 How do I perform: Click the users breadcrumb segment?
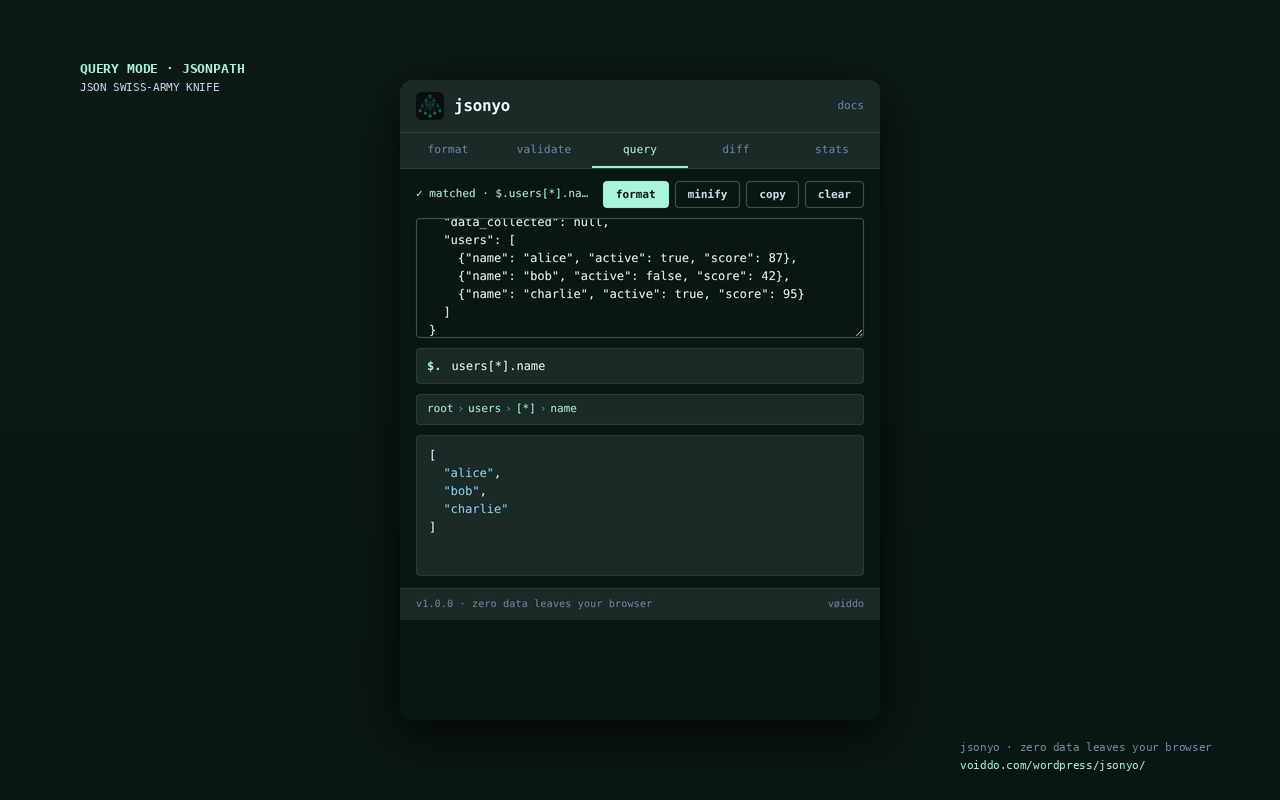(484, 408)
